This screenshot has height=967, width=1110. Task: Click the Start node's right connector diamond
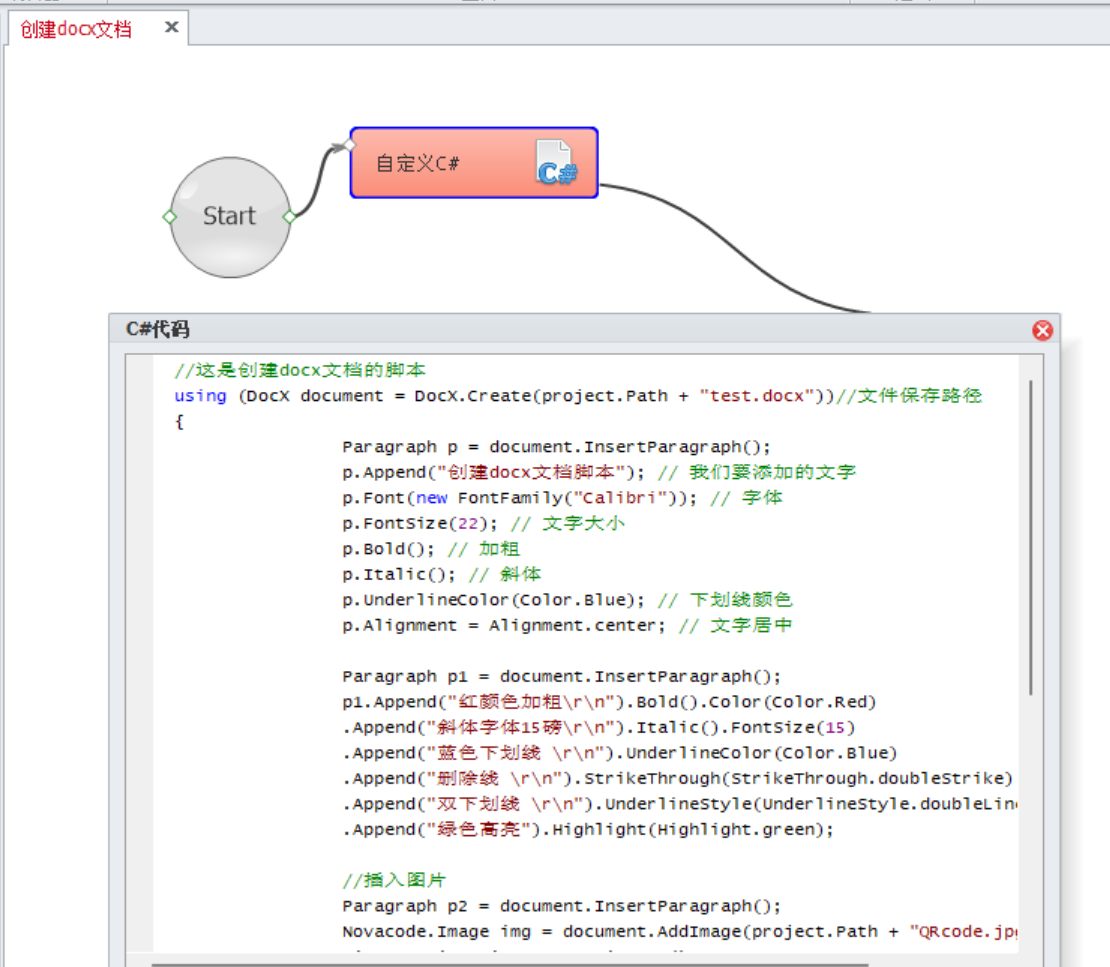tap(289, 217)
